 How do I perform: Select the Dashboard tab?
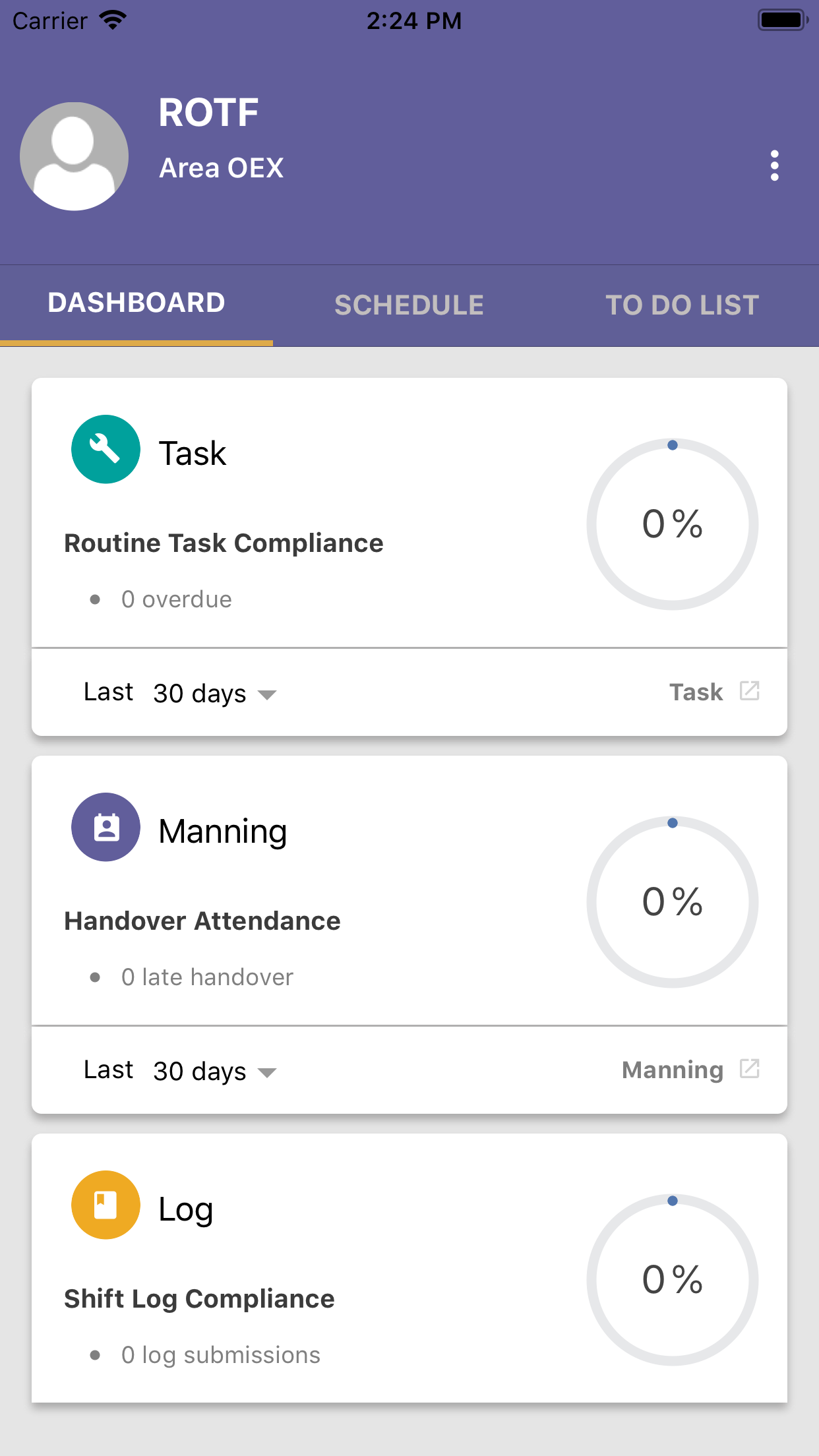[136, 303]
